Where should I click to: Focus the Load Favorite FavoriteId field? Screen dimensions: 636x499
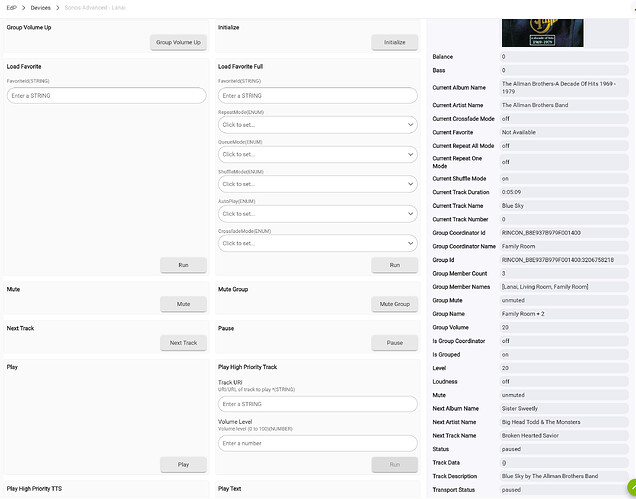pos(107,96)
